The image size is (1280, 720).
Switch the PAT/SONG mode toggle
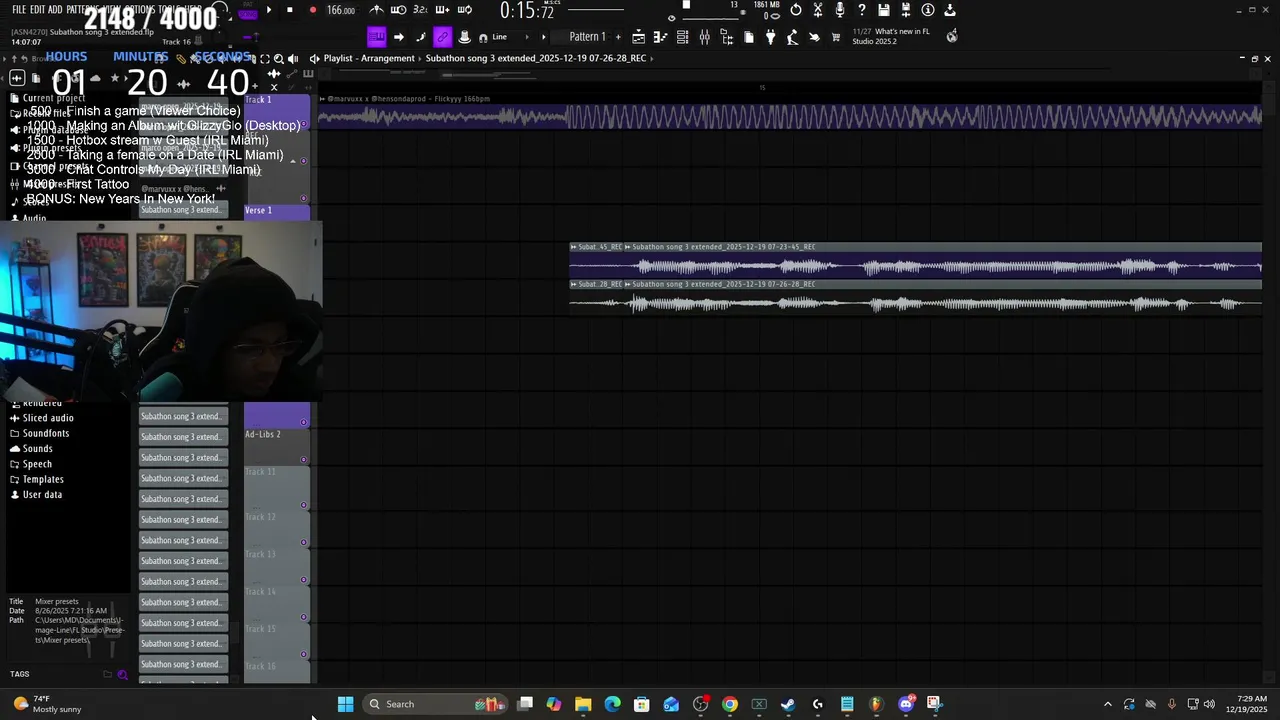coord(248,11)
